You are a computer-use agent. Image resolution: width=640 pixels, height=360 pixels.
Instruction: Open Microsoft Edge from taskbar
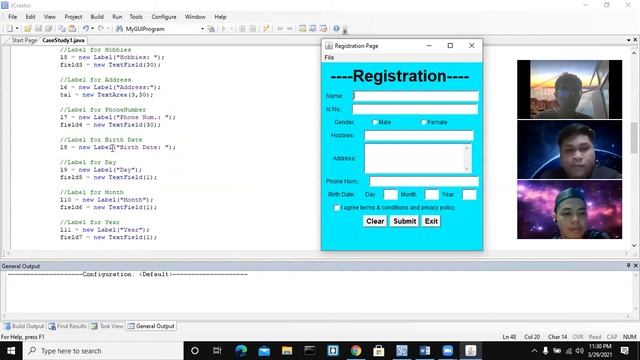tap(241, 351)
